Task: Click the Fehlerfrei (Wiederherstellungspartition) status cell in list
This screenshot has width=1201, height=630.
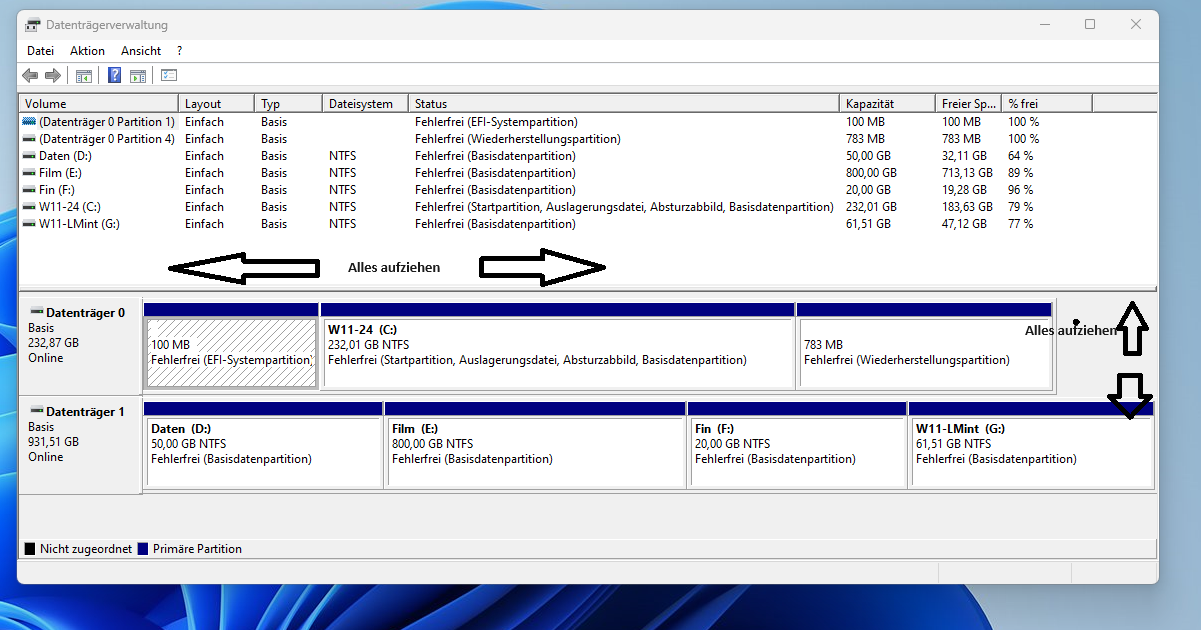Action: tap(517, 139)
